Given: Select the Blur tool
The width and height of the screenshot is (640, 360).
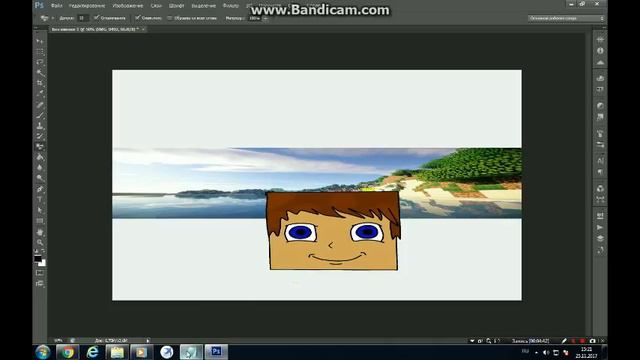Looking at the screenshot, I should pos(40,168).
